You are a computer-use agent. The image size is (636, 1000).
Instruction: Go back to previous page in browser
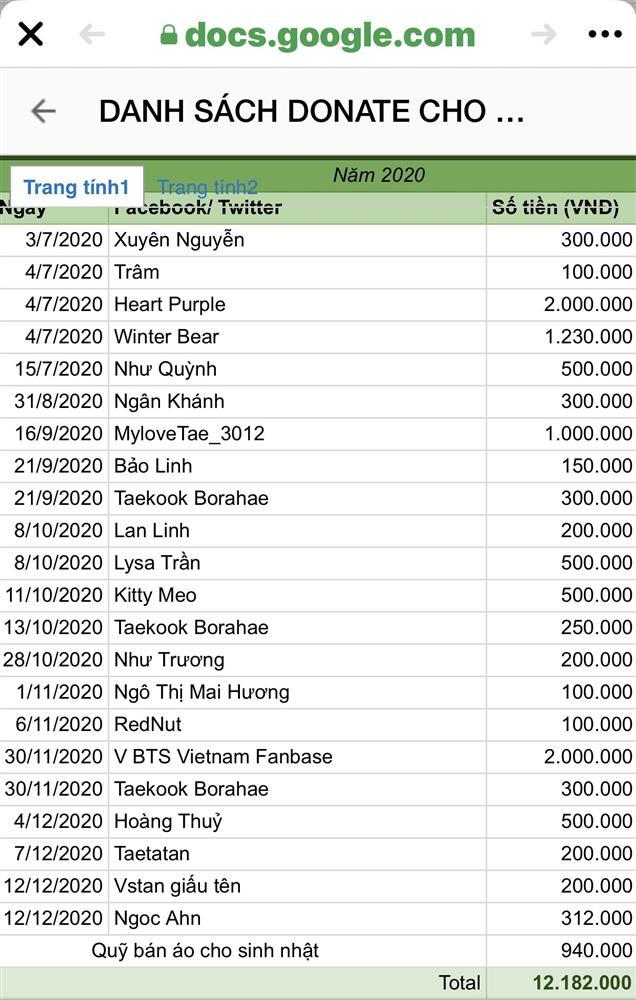tap(92, 35)
